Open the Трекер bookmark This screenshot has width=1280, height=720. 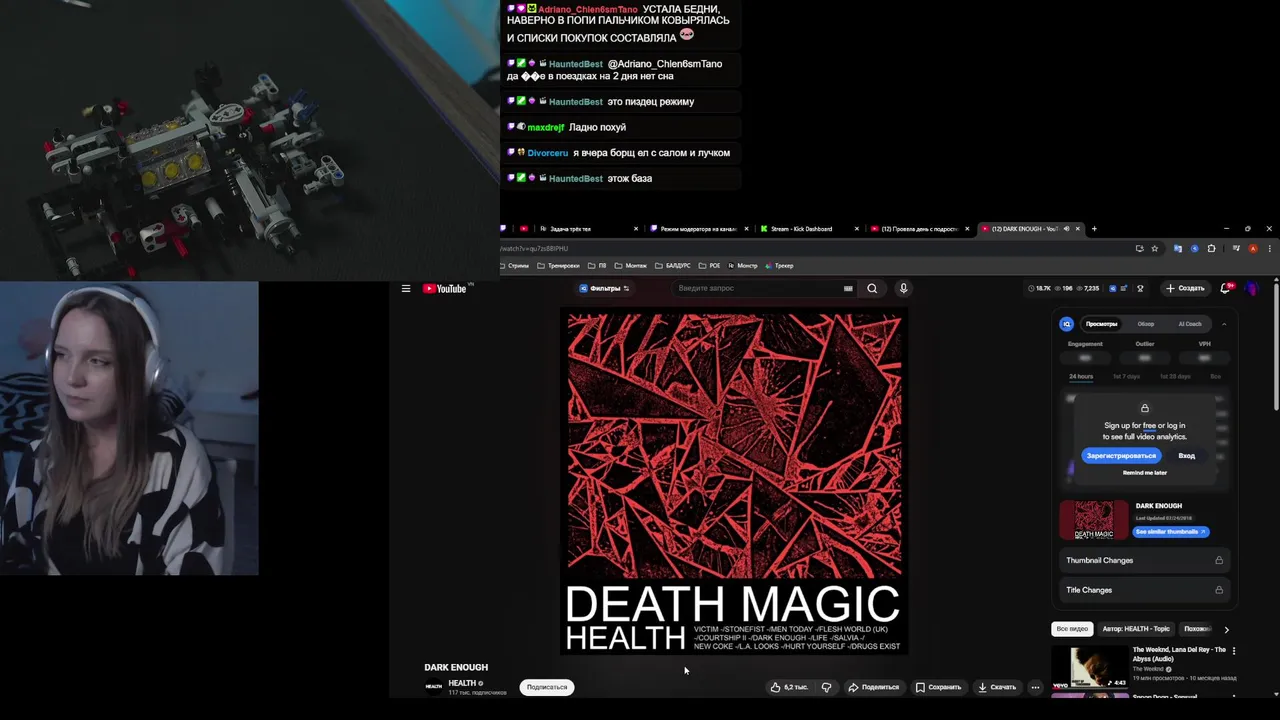(779, 266)
